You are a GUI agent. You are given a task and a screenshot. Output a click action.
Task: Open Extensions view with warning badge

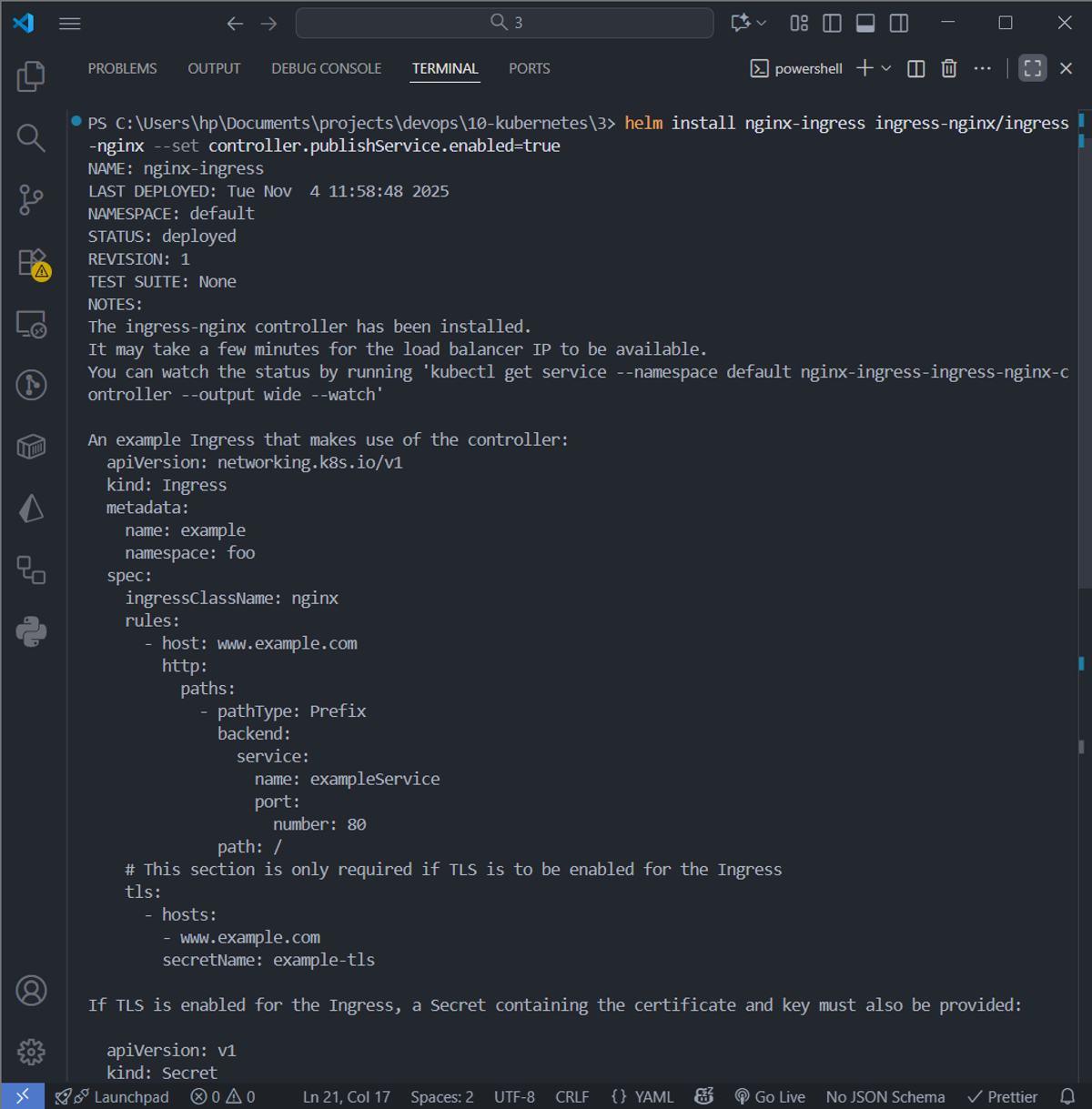(x=33, y=263)
